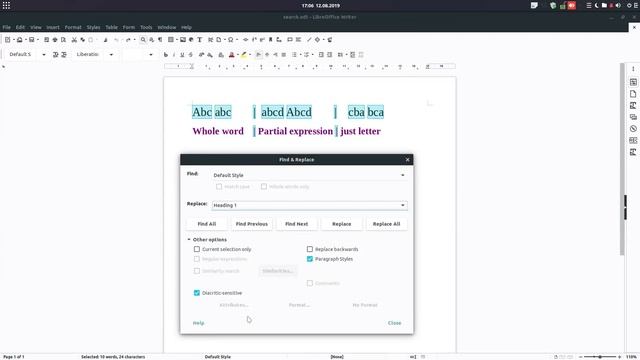The height and width of the screenshot is (360, 640).
Task: Click the Export as PDF icon
Action: click(x=46, y=40)
